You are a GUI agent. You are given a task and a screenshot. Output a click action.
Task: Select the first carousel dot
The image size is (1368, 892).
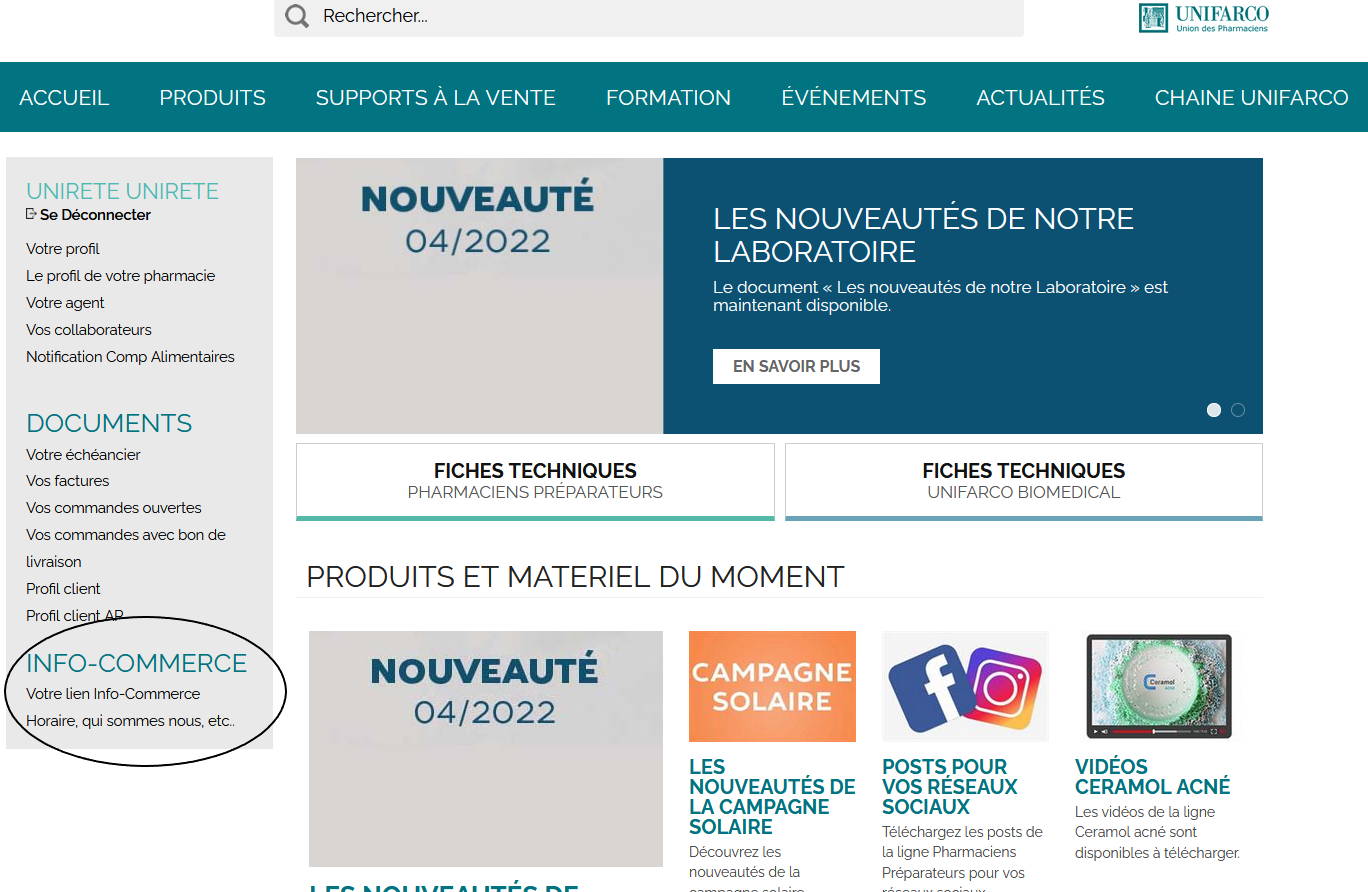1214,410
